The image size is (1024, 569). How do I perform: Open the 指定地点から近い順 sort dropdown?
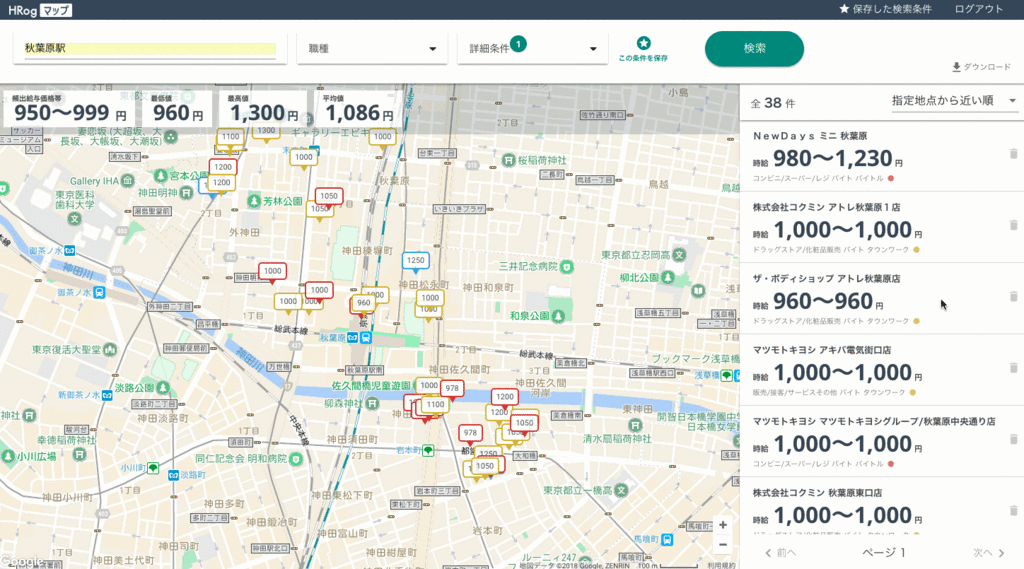(954, 101)
